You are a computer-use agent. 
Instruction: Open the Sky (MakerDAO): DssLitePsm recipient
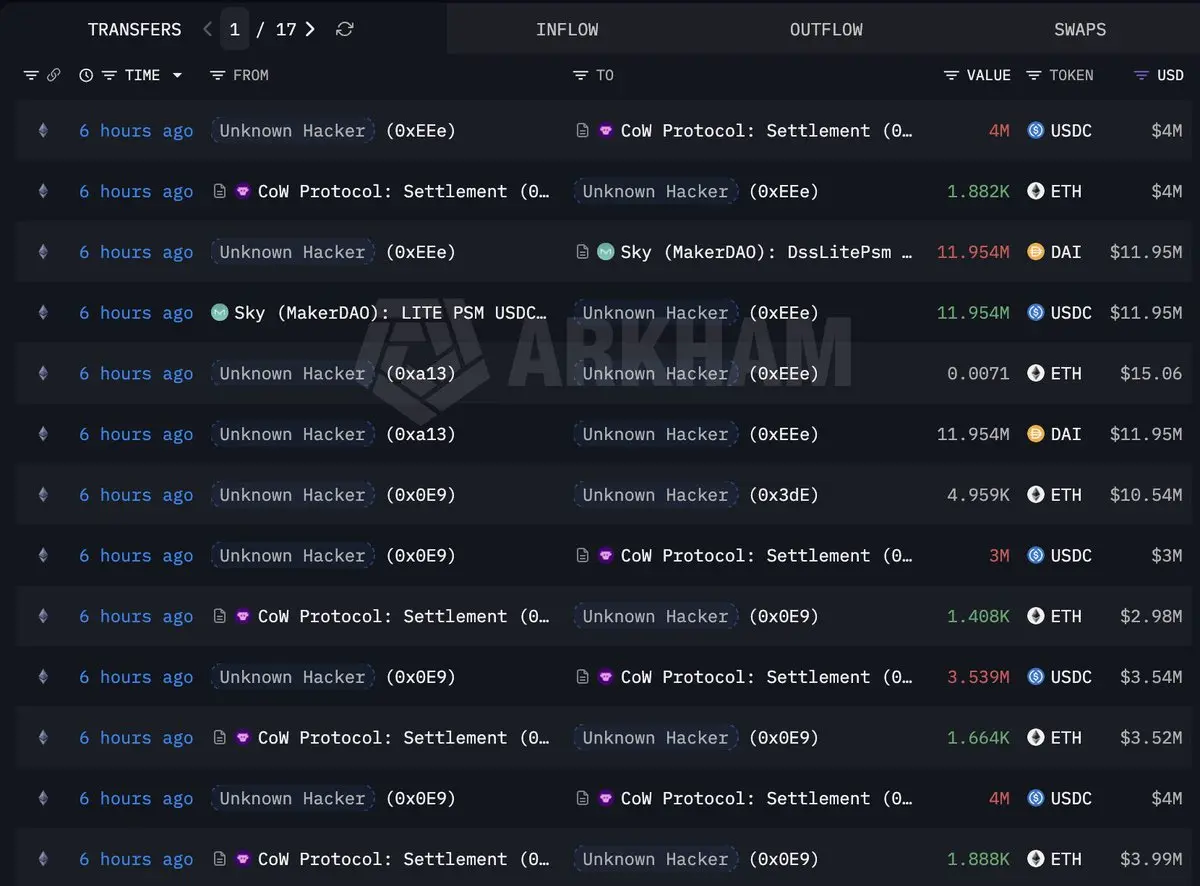(x=766, y=252)
